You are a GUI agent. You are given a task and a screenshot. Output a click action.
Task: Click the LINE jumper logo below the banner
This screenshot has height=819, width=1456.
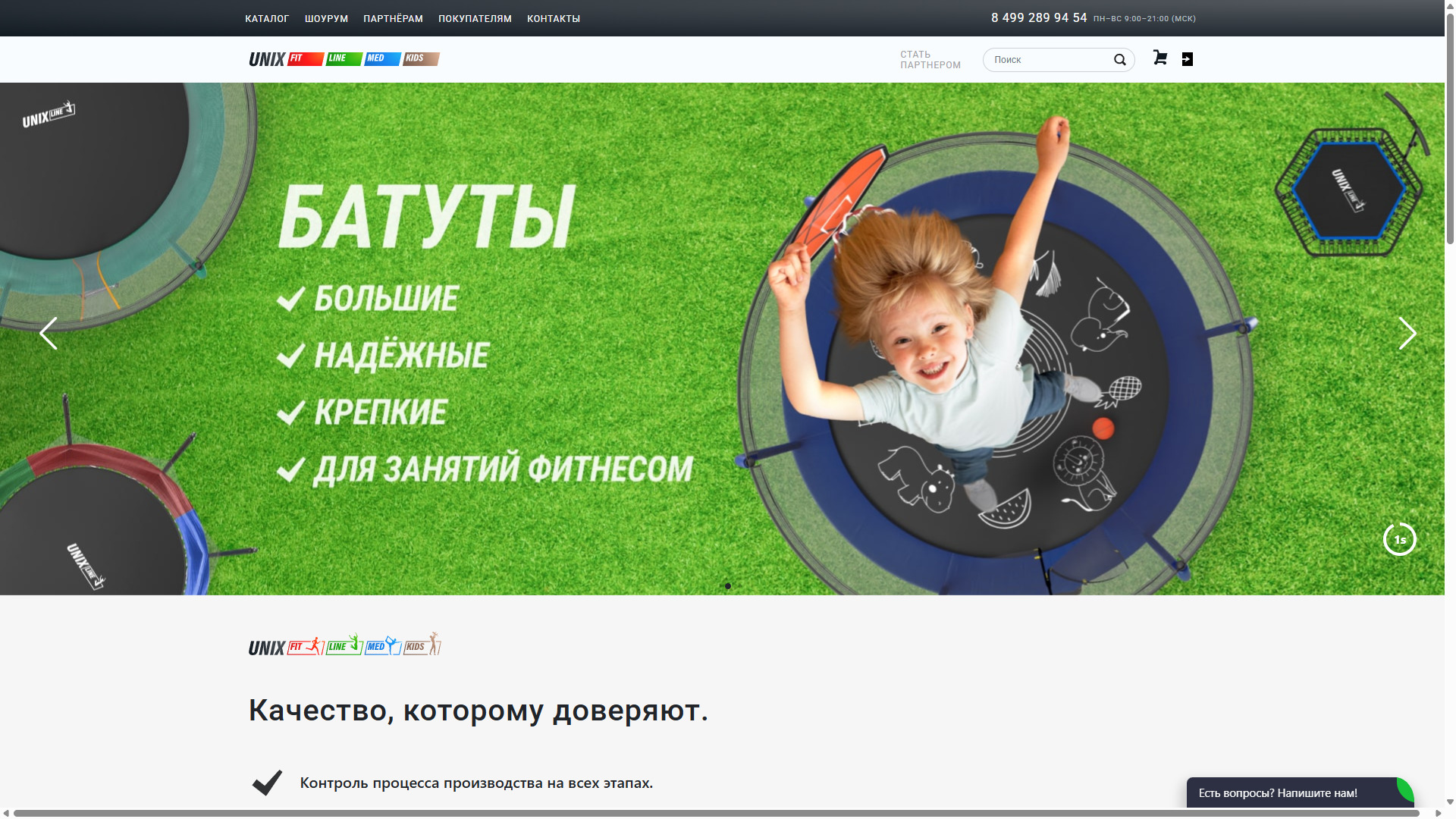point(344,645)
